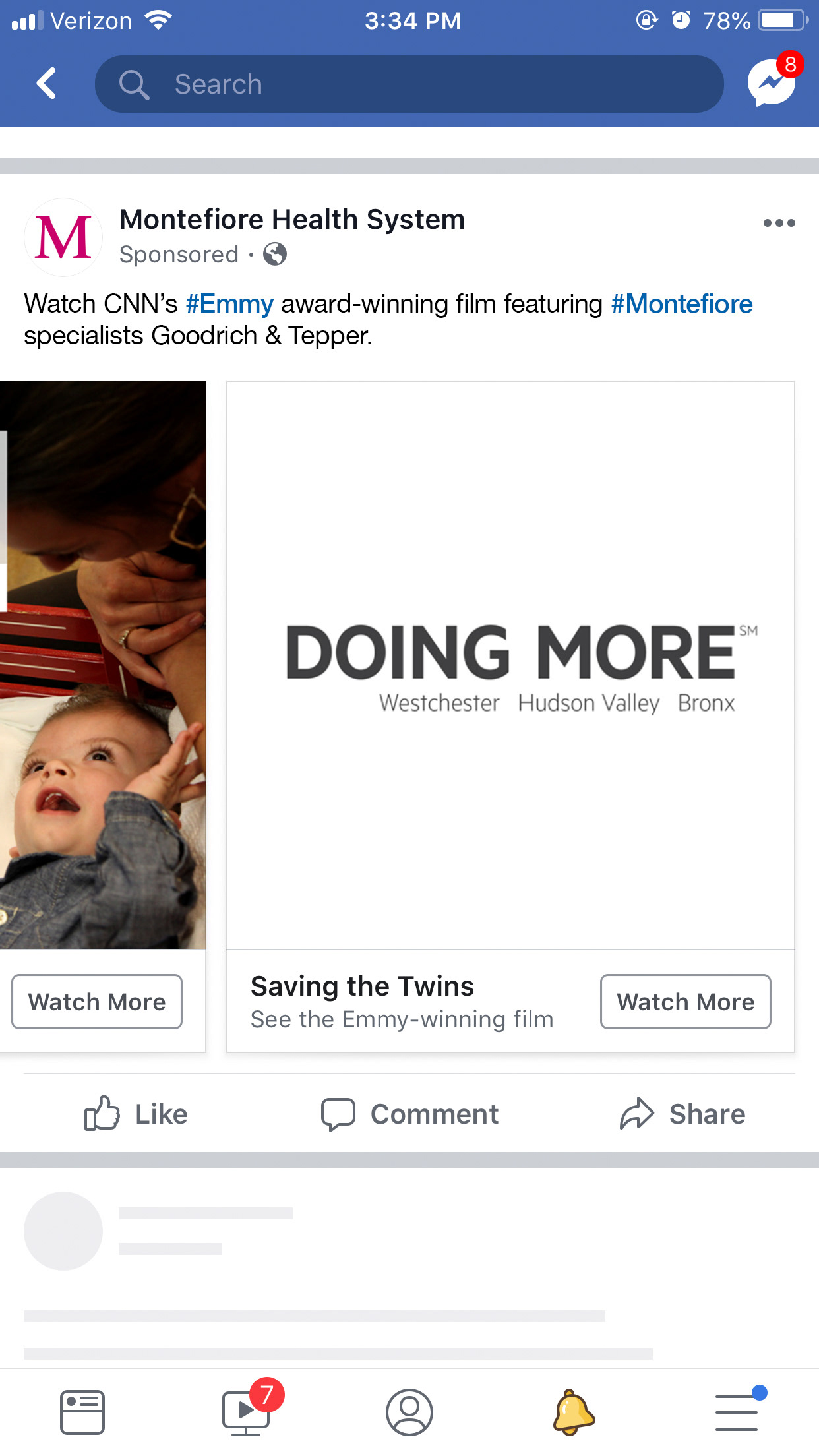The width and height of the screenshot is (819, 1456).
Task: Open the Notifications bell tab
Action: pyautogui.click(x=574, y=1412)
